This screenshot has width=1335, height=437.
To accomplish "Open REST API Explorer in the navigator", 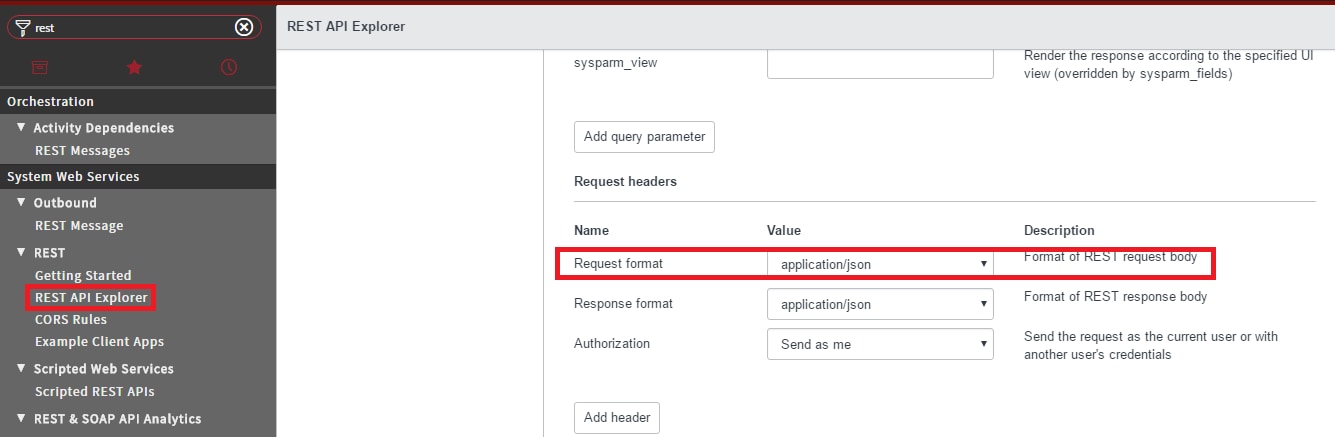I will click(91, 297).
